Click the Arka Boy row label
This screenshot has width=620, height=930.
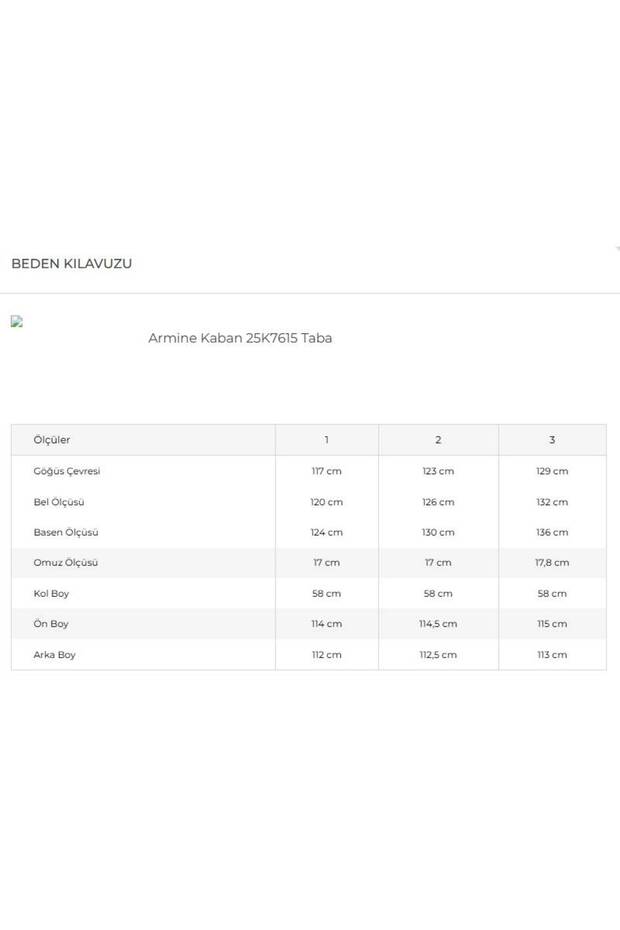coord(54,655)
